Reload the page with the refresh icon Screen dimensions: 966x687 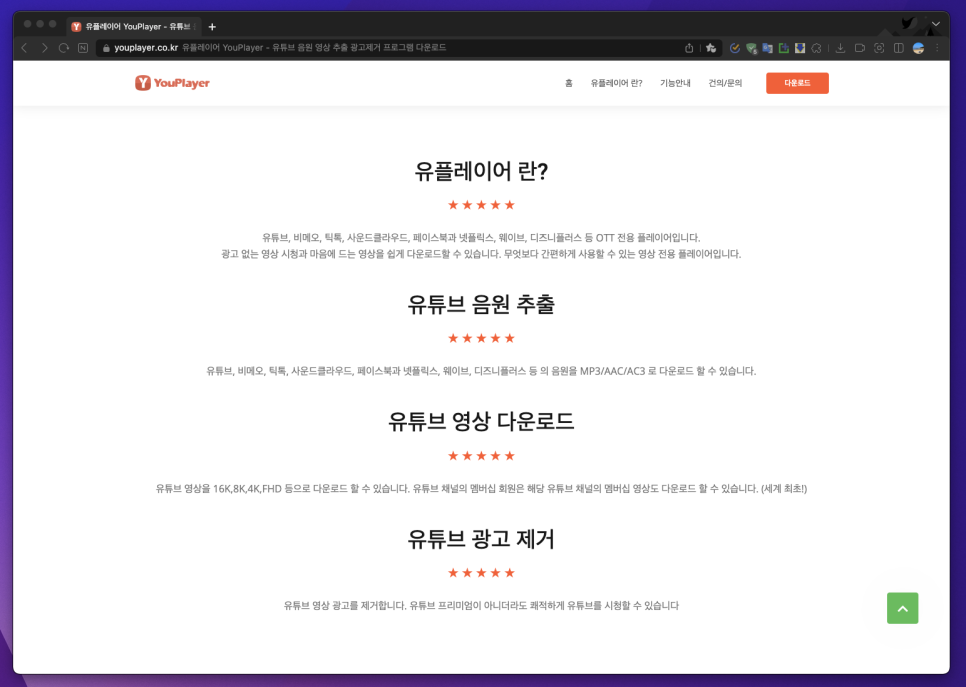coord(63,48)
